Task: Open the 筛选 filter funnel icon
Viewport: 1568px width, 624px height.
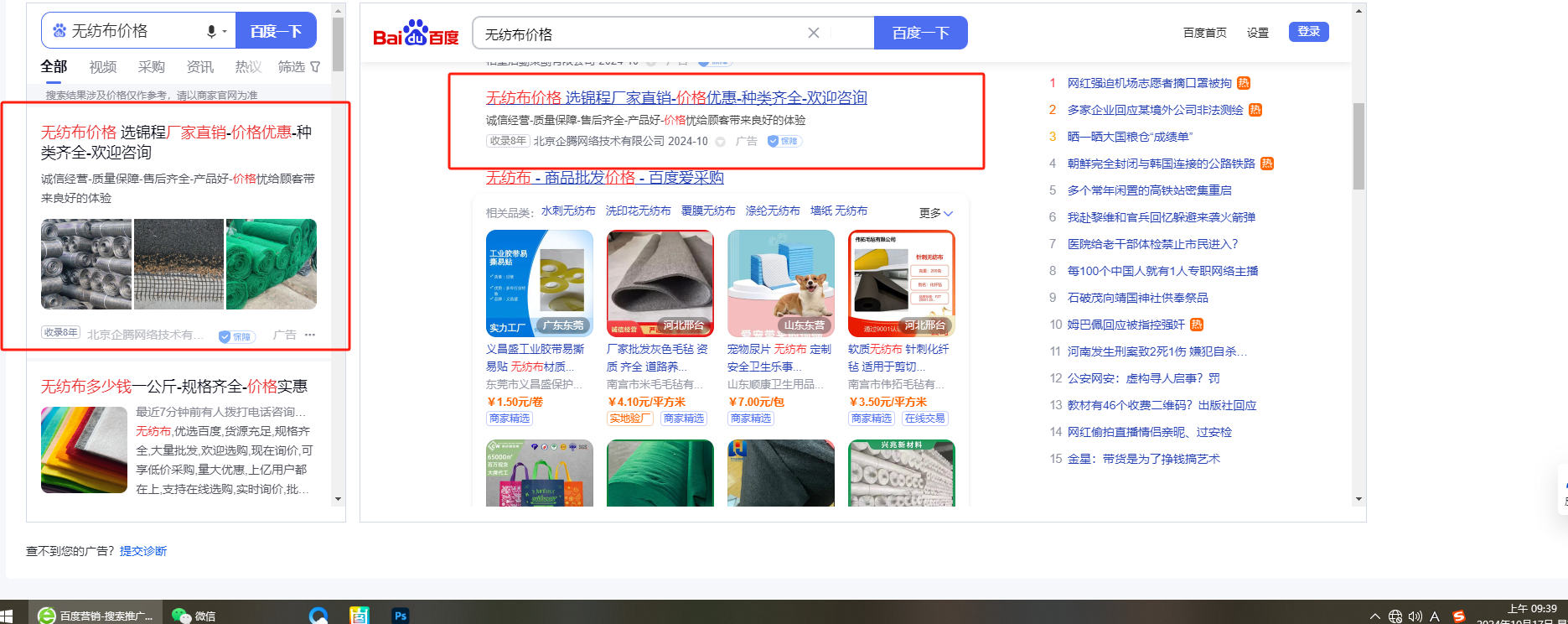Action: click(x=315, y=67)
